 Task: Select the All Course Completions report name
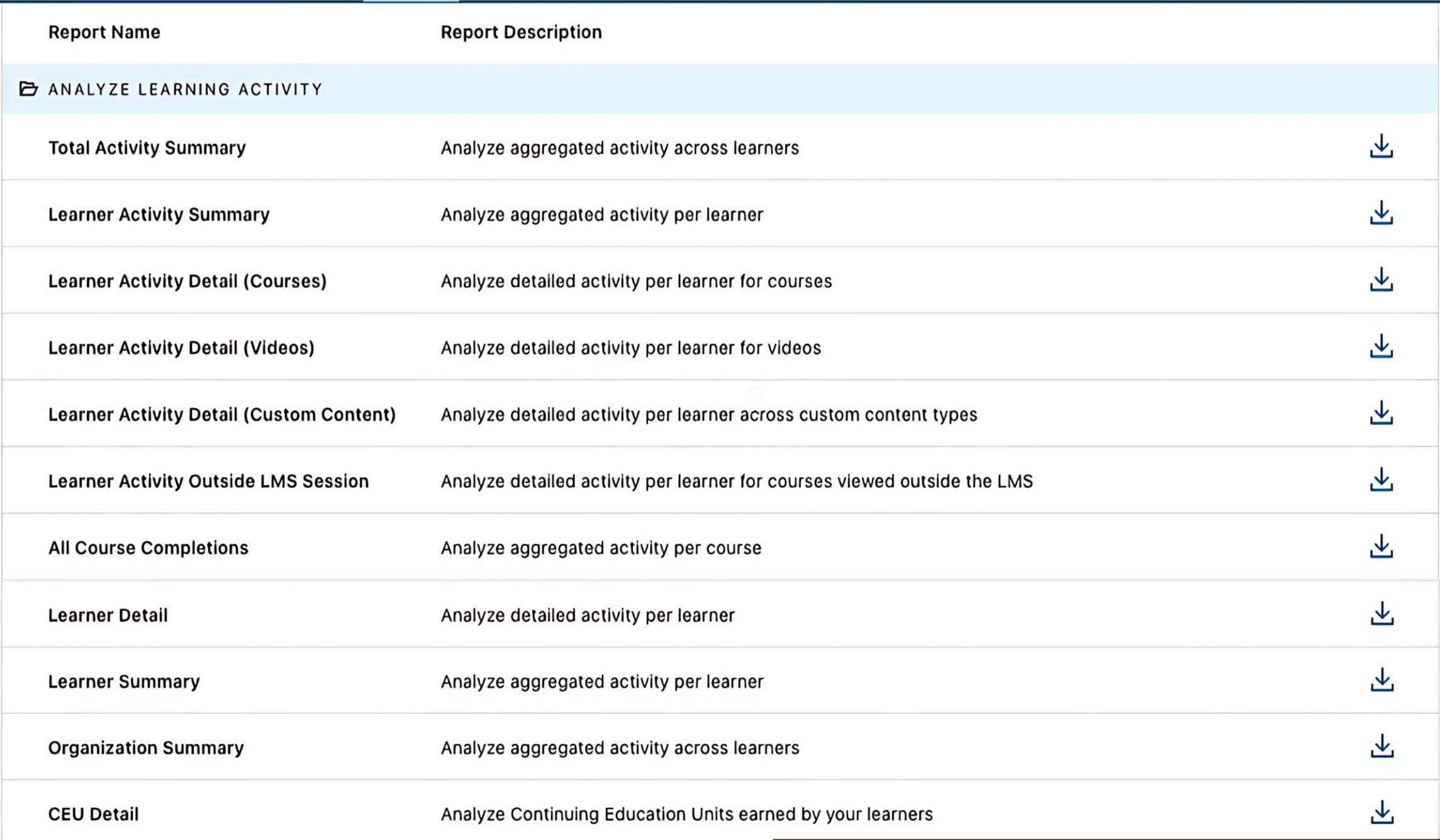point(148,548)
